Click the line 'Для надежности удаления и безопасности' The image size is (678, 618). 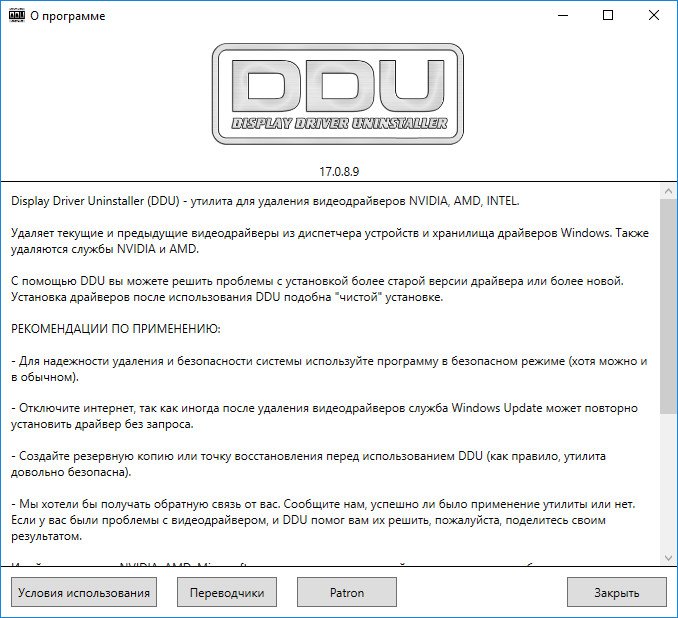point(329,369)
